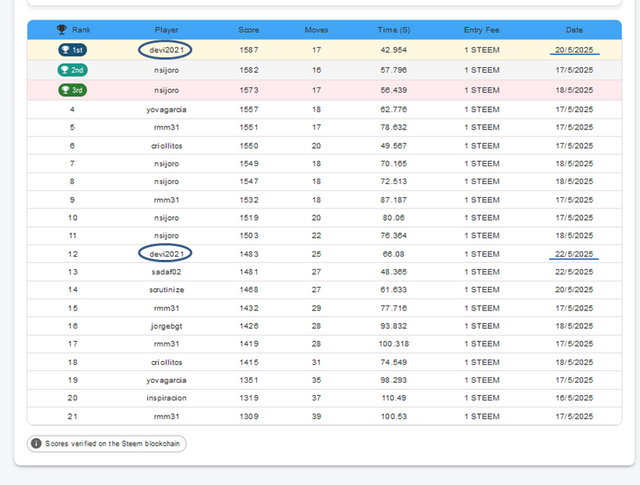
Task: Click time value 93.832
Action: point(394,326)
